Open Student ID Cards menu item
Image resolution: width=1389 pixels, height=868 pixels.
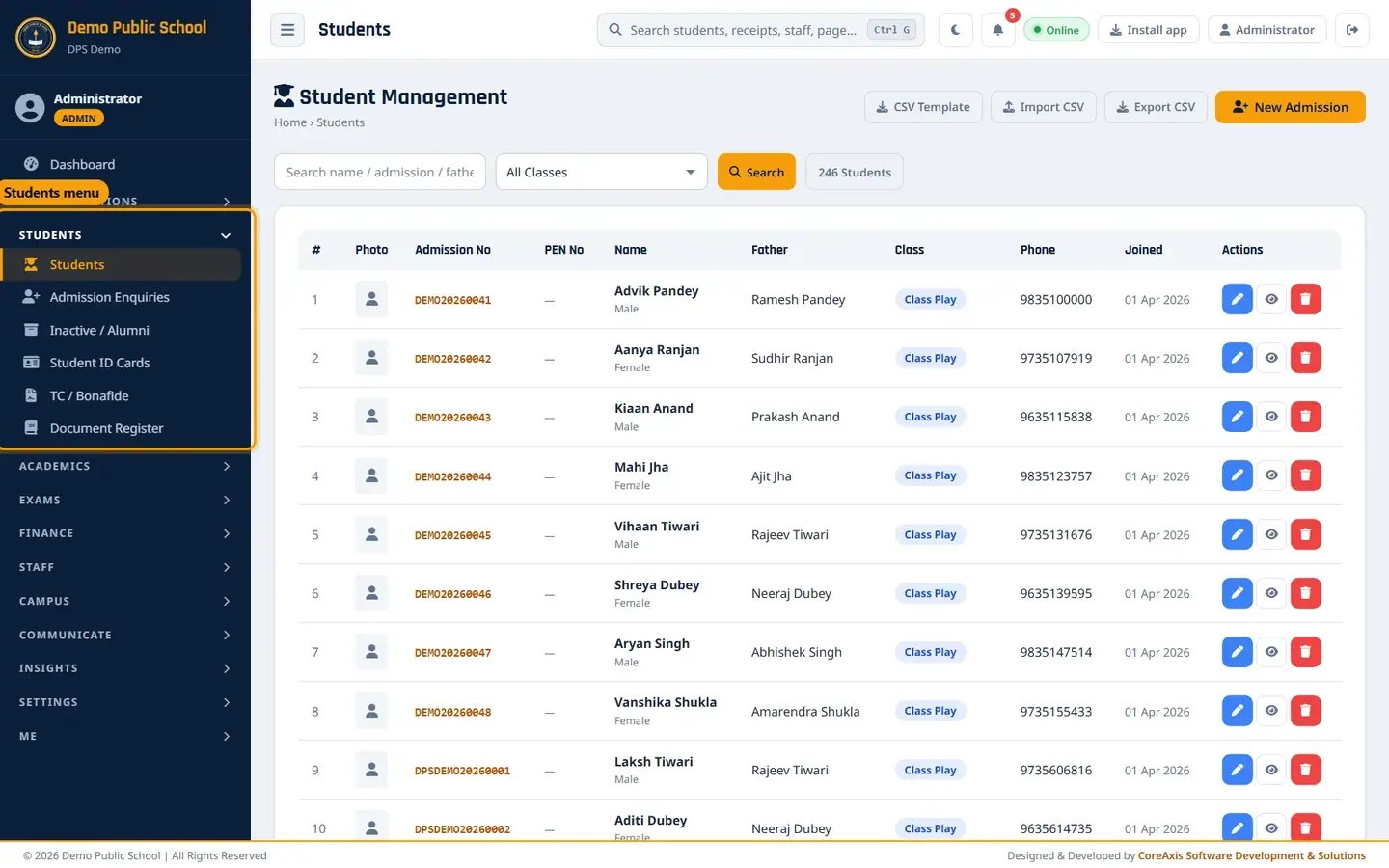(x=122, y=363)
